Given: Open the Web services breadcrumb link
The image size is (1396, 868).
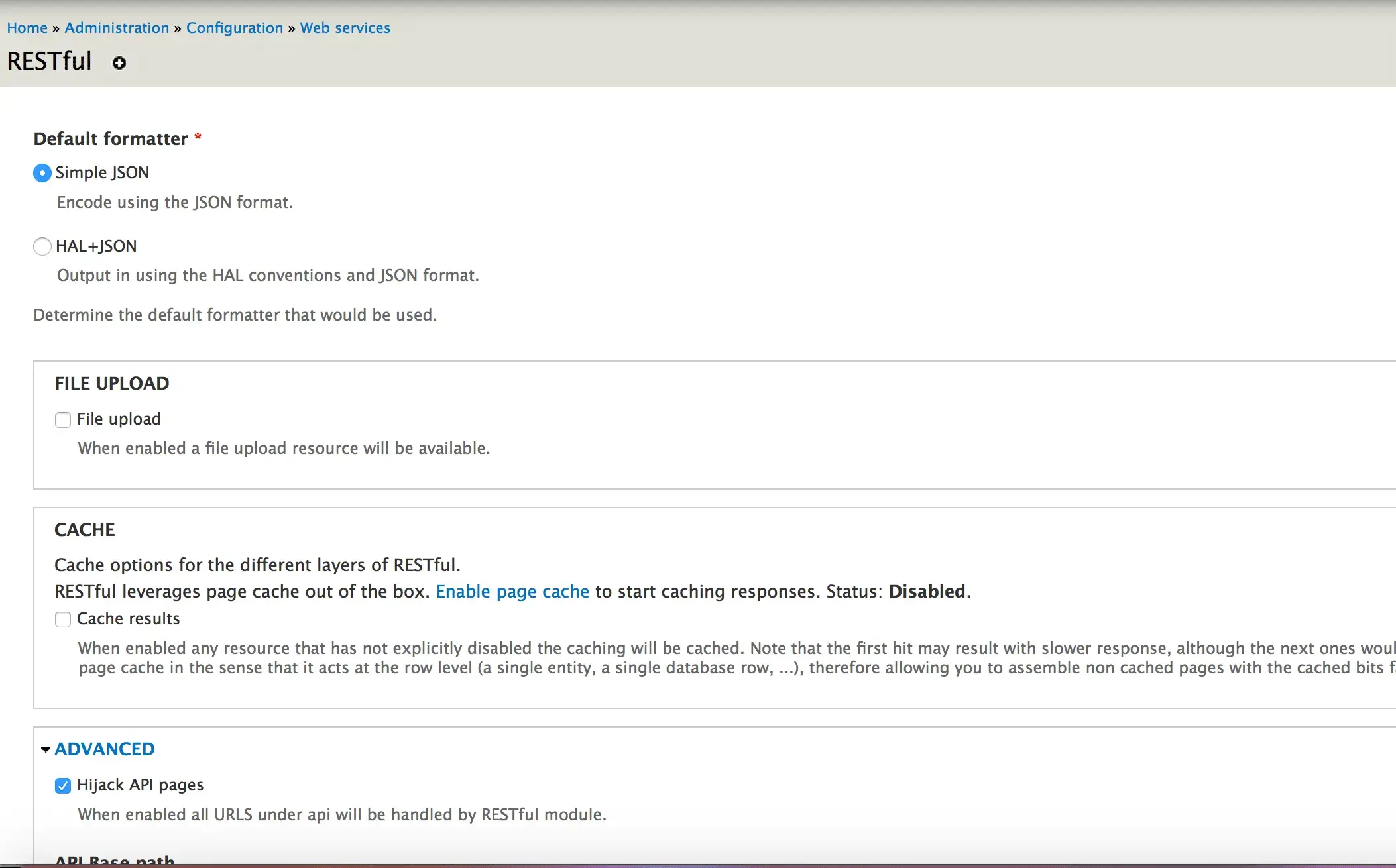Looking at the screenshot, I should pyautogui.click(x=345, y=28).
